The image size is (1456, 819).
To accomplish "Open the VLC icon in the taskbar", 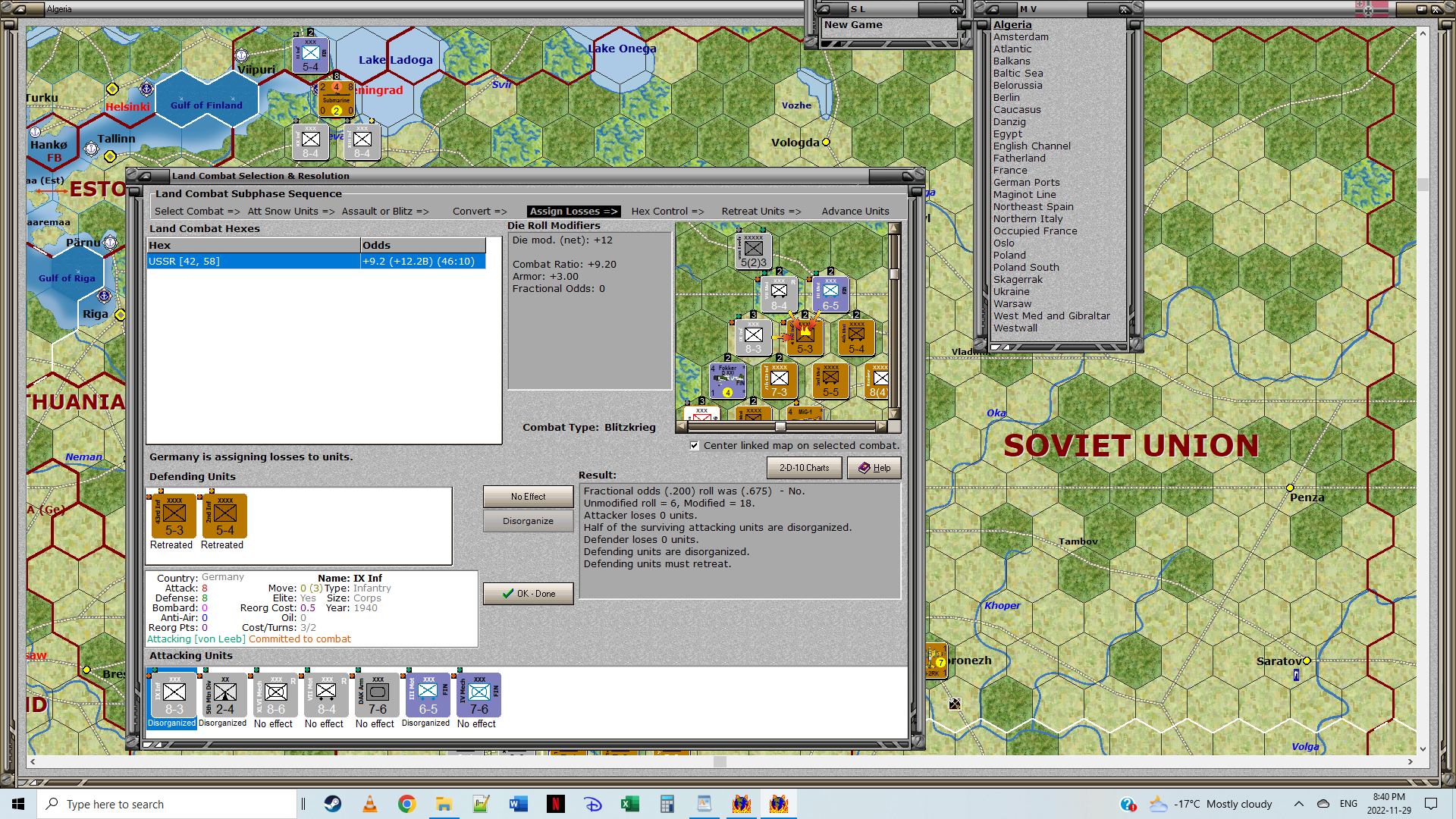I will click(370, 804).
